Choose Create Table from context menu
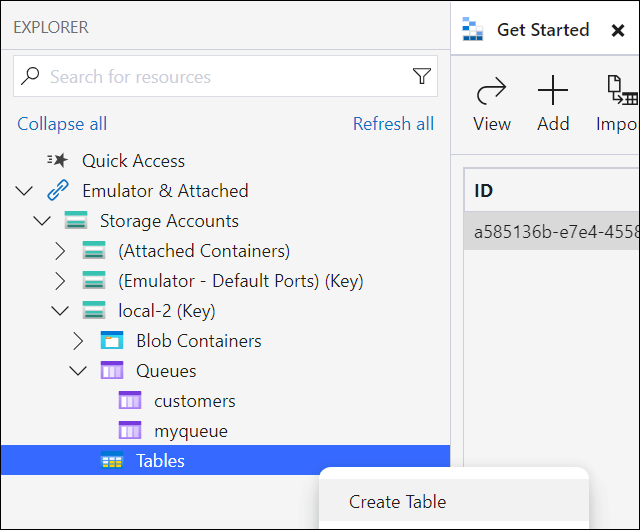This screenshot has height=530, width=640. (397, 502)
